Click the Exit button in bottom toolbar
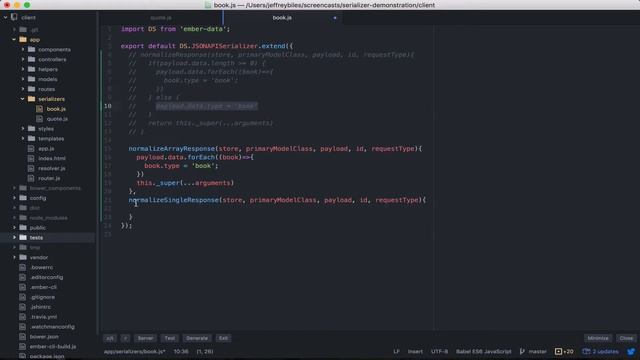Viewport: 640px width, 360px height. [223, 338]
